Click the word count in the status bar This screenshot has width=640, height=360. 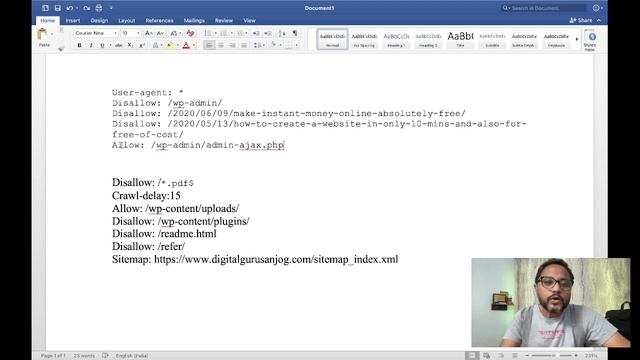pyautogui.click(x=84, y=356)
